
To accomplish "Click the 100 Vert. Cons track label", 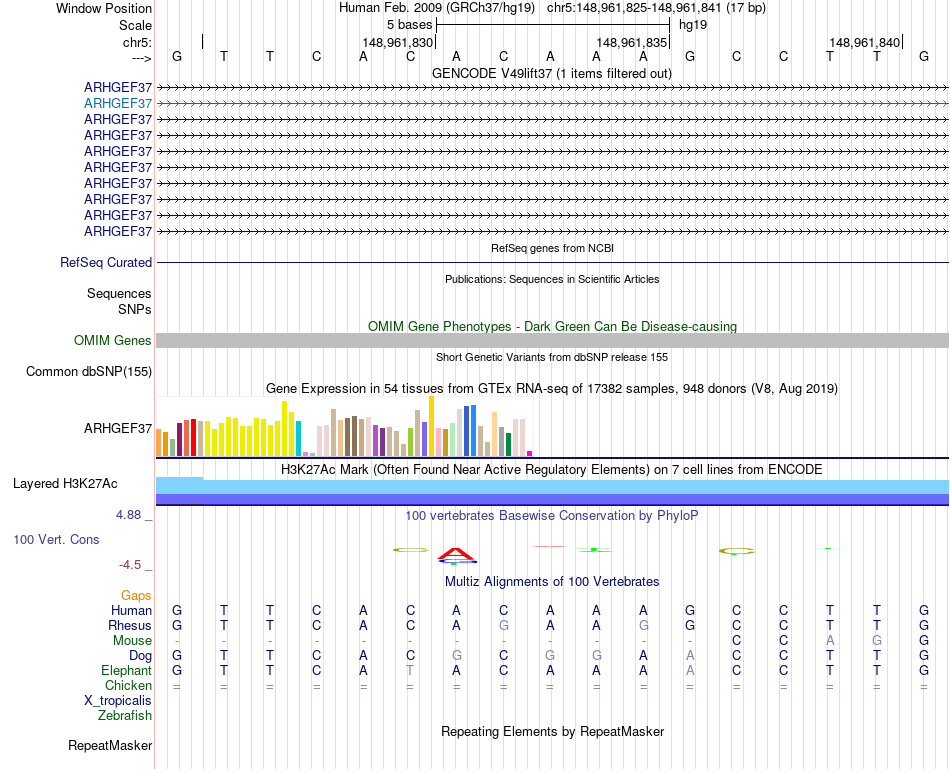I will [56, 539].
